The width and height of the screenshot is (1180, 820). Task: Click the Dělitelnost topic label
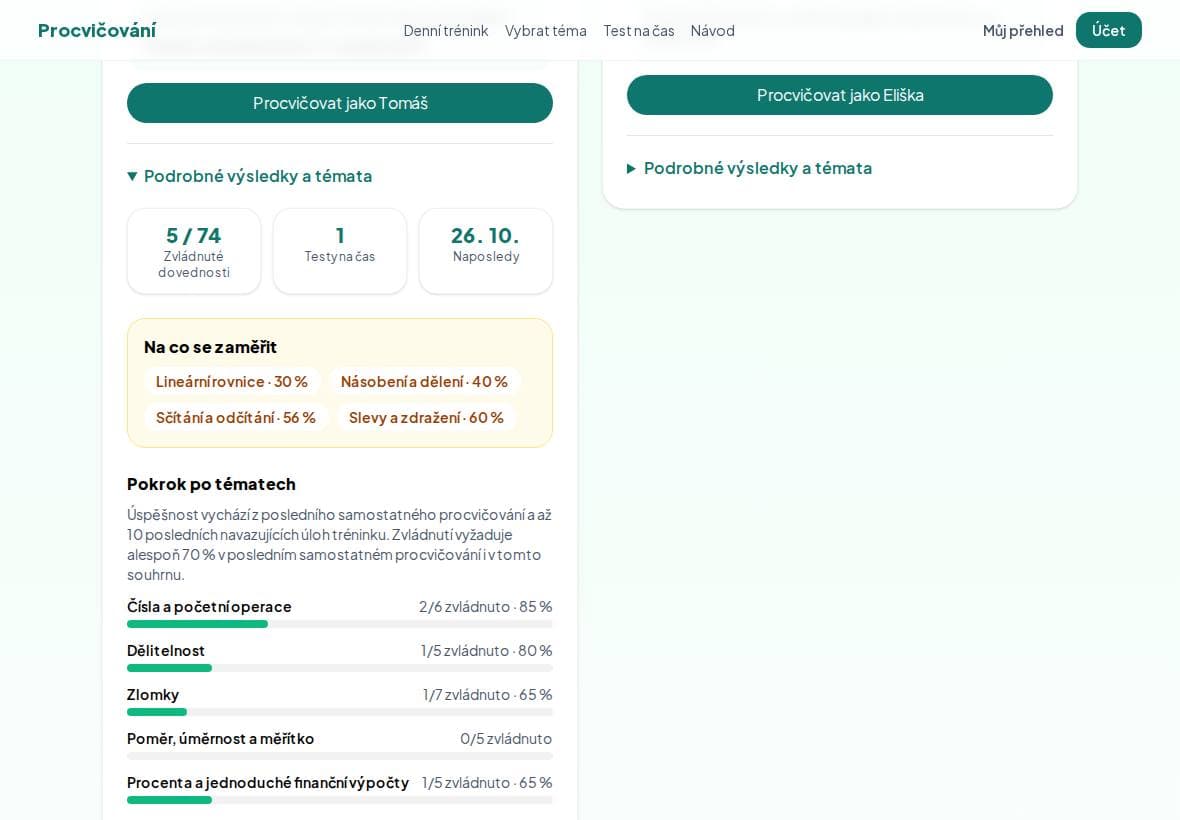[166, 651]
